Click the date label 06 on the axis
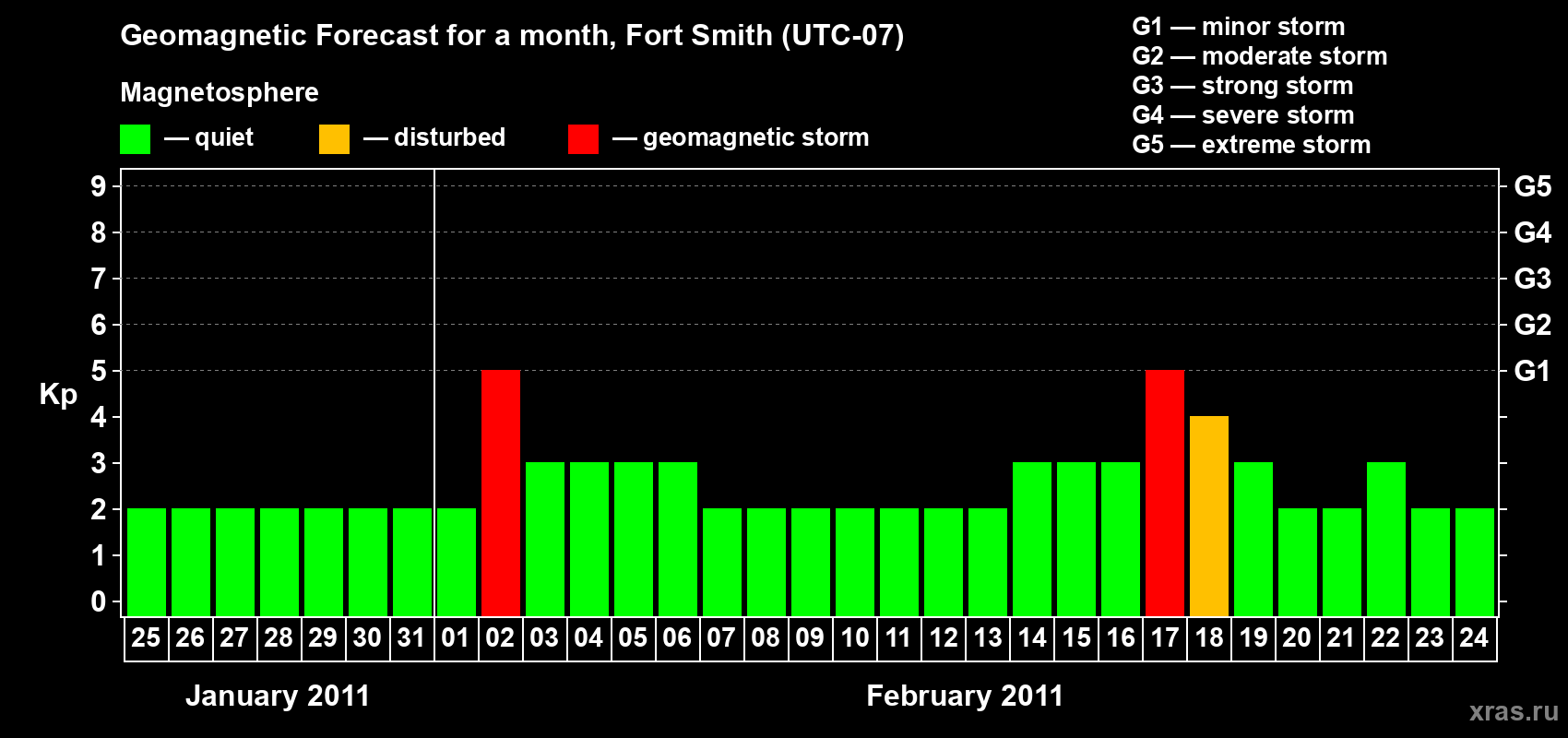This screenshot has height=738, width=1568. 677,638
